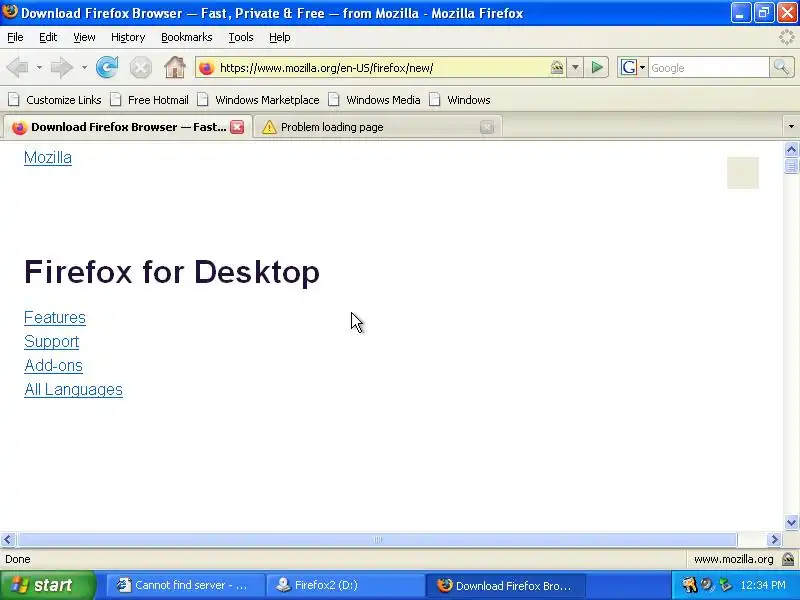Screen dimensions: 800x600
Task: Open the Free Hotmail bookmark
Action: (150, 100)
